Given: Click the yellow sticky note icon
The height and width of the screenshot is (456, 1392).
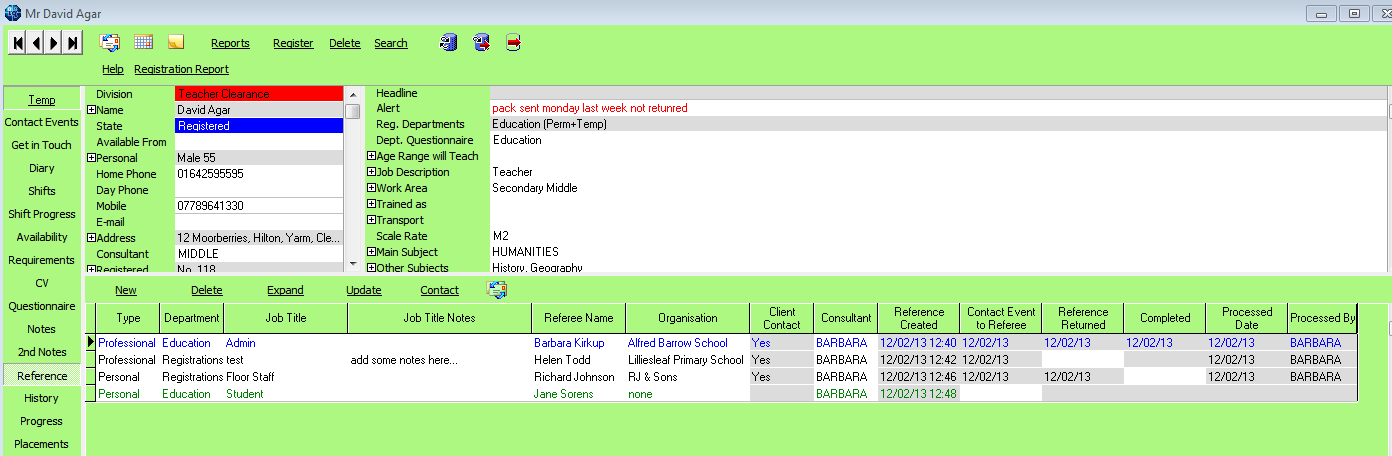Looking at the screenshot, I should 176,42.
